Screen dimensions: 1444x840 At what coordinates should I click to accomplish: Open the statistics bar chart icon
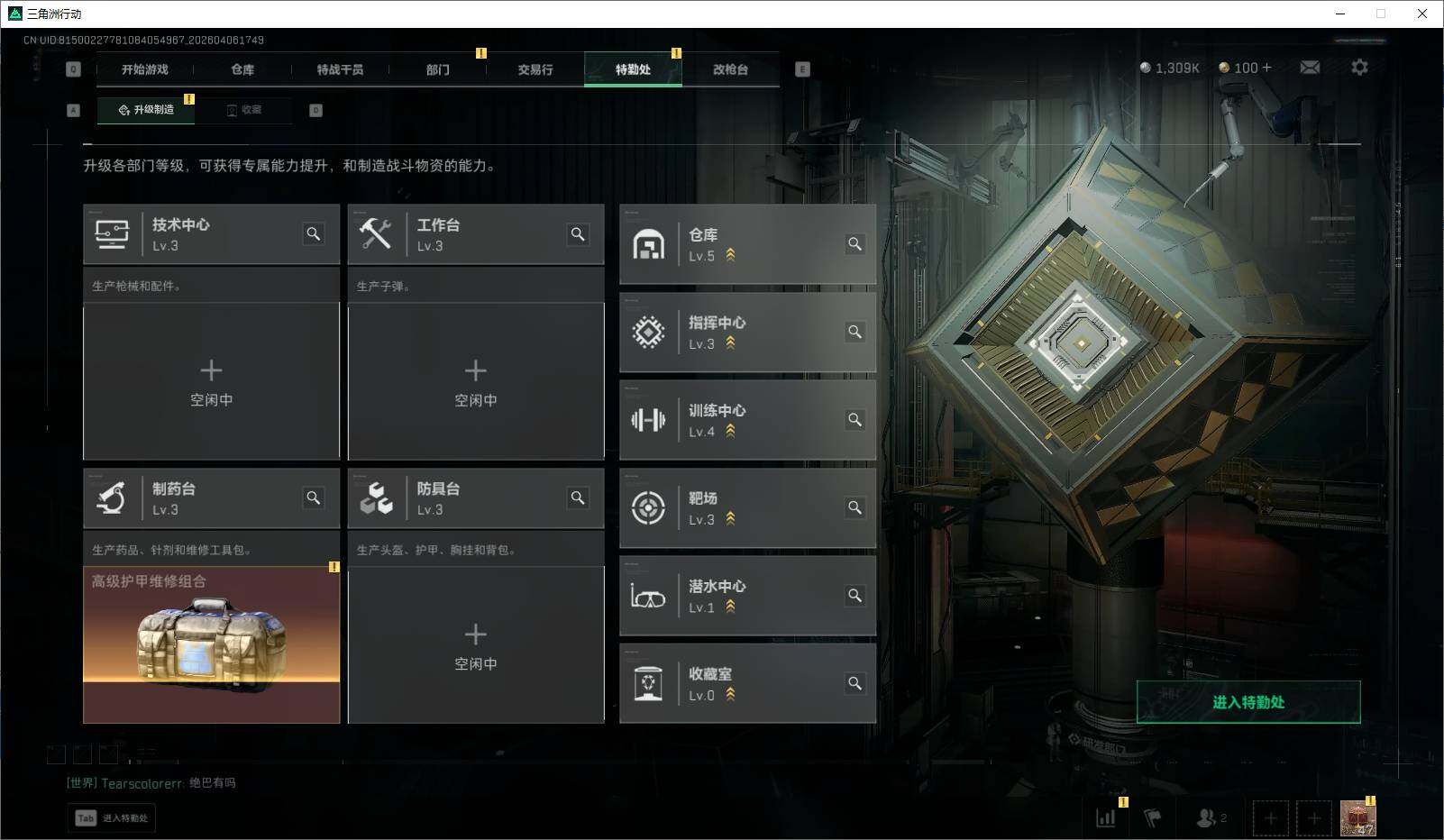(1105, 817)
